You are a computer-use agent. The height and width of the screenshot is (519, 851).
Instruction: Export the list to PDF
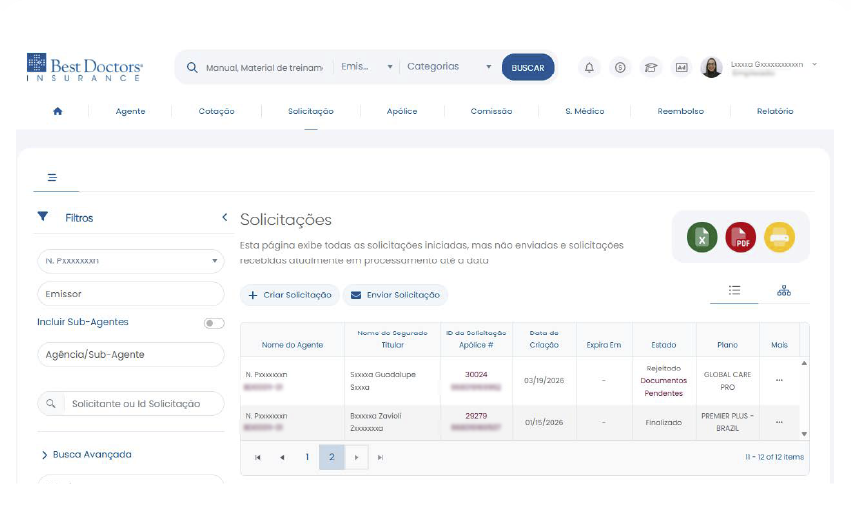point(740,237)
